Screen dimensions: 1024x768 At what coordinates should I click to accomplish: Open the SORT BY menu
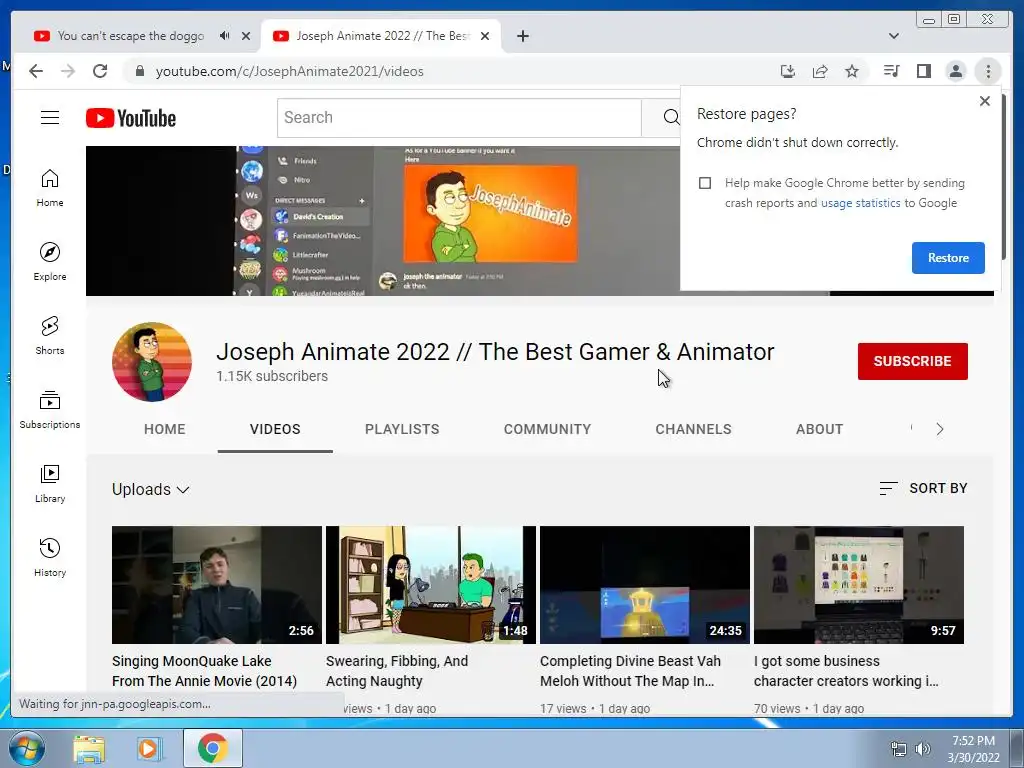(923, 488)
